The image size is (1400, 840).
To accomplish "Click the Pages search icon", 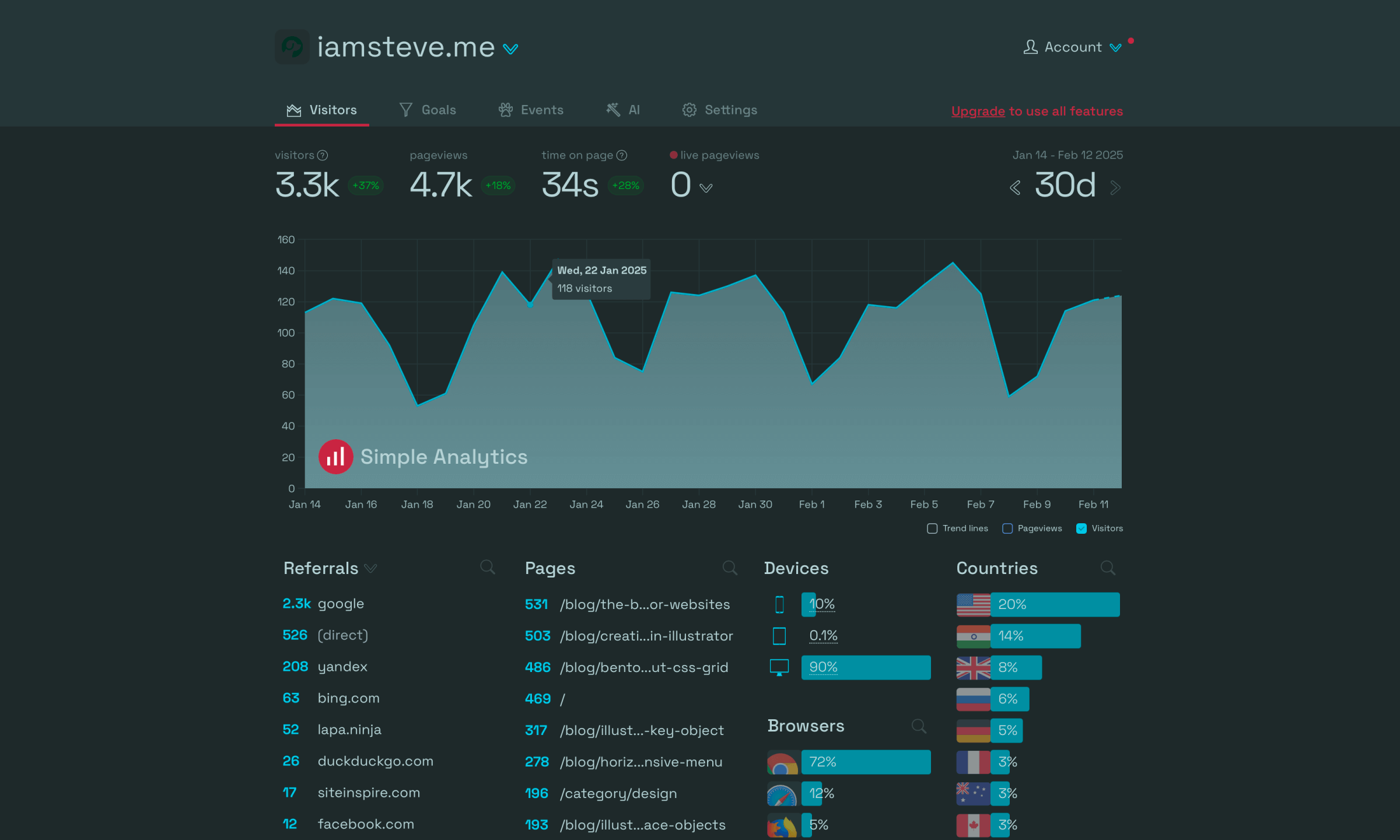I will tap(730, 568).
